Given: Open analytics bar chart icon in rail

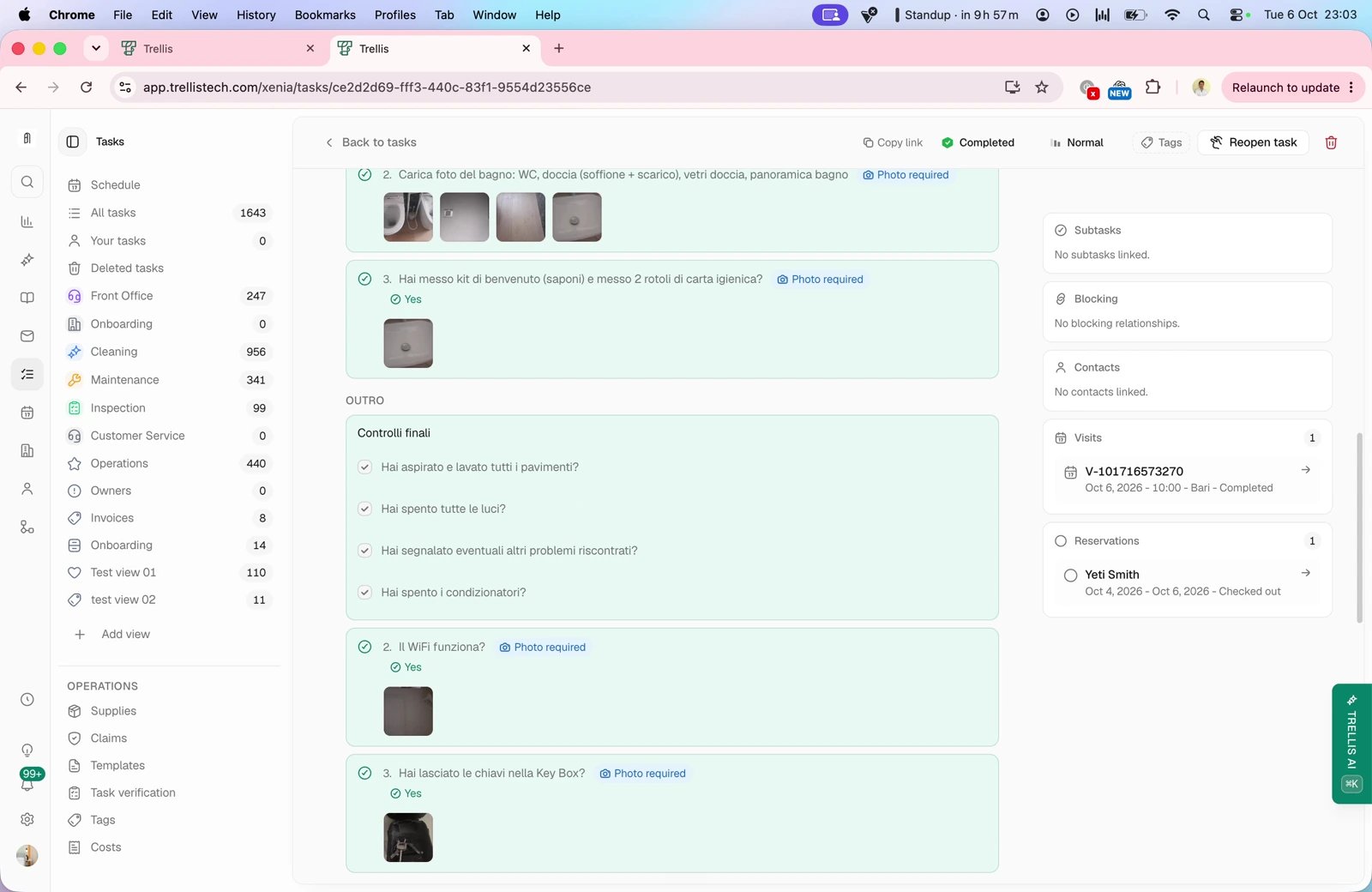Looking at the screenshot, I should (27, 221).
